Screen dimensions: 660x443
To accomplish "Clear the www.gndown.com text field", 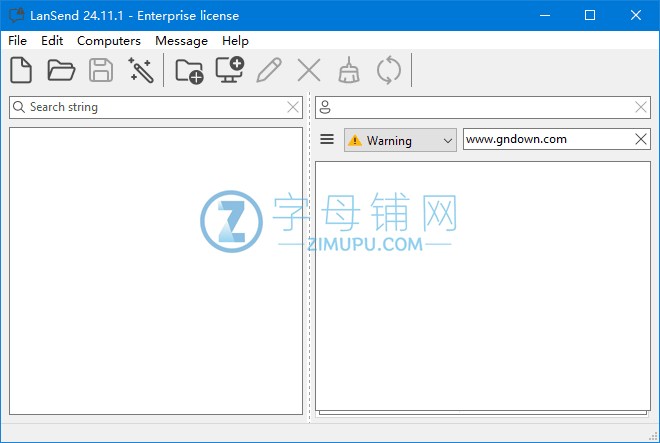I will pyautogui.click(x=641, y=139).
